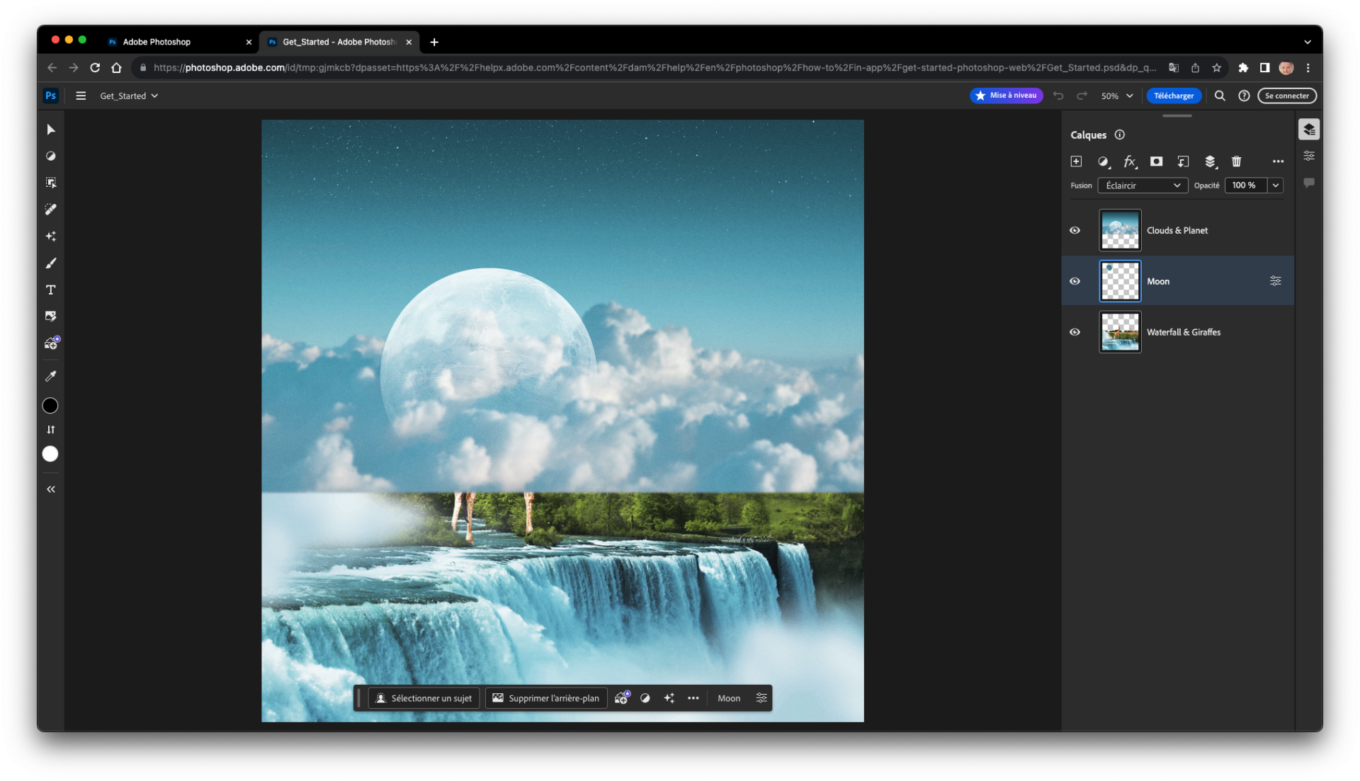The height and width of the screenshot is (781, 1360).
Task: Select the Moon layer thumbnail
Action: click(x=1120, y=281)
